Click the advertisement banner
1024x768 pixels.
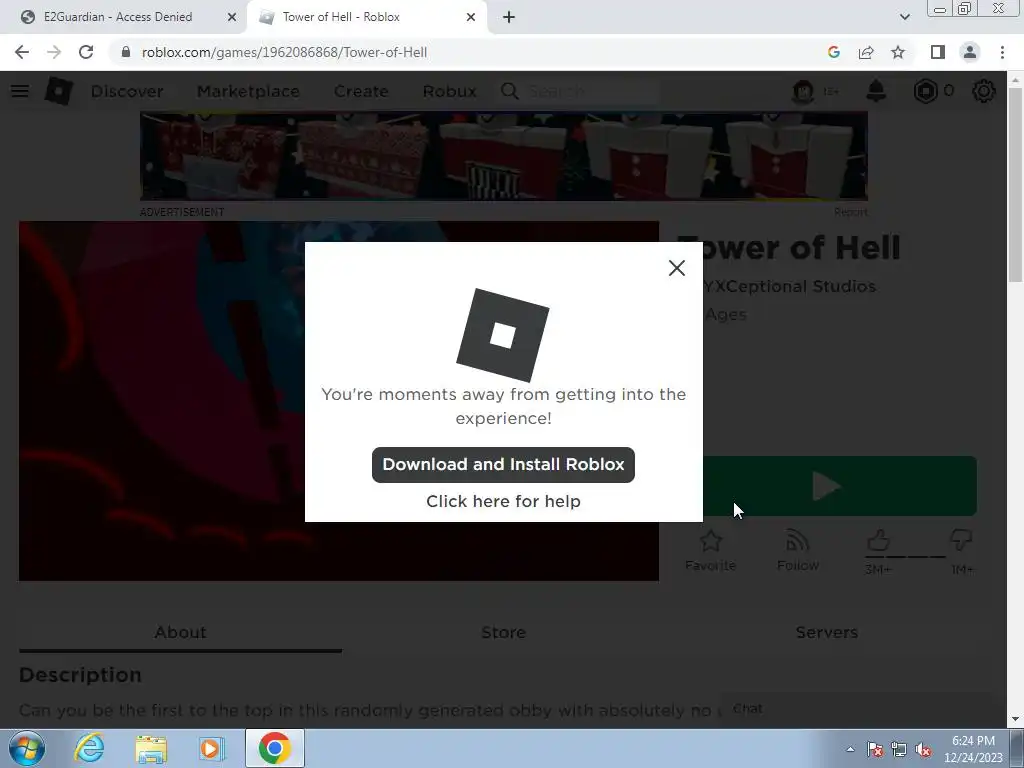tap(504, 156)
